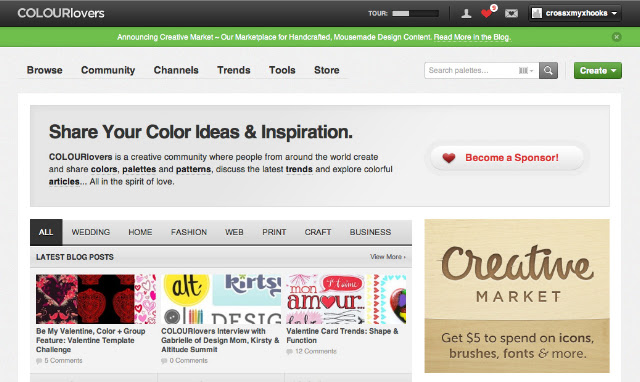Select the ALL category tab
640x382 pixels.
tap(46, 232)
